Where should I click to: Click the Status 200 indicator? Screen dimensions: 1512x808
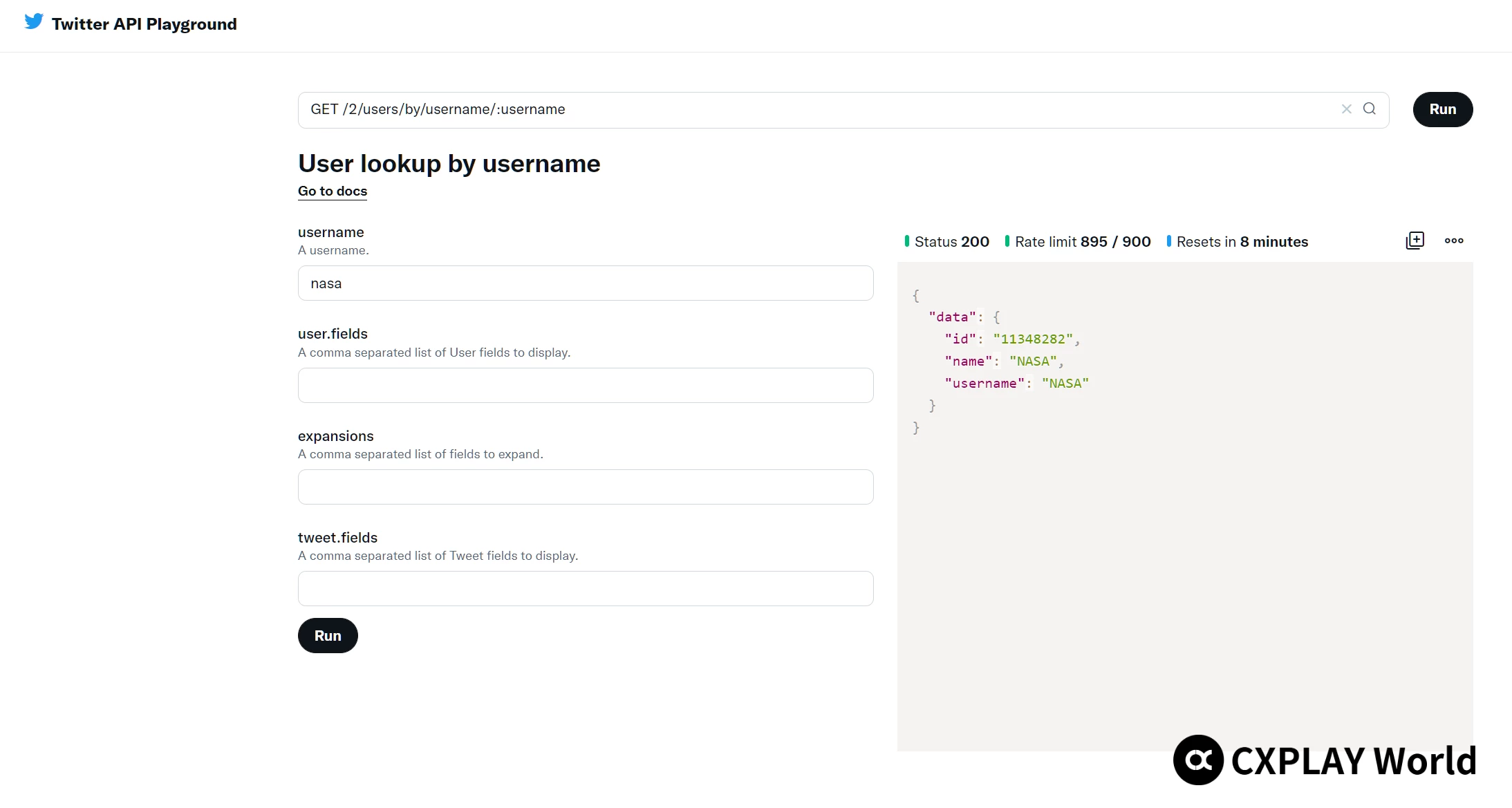[946, 242]
